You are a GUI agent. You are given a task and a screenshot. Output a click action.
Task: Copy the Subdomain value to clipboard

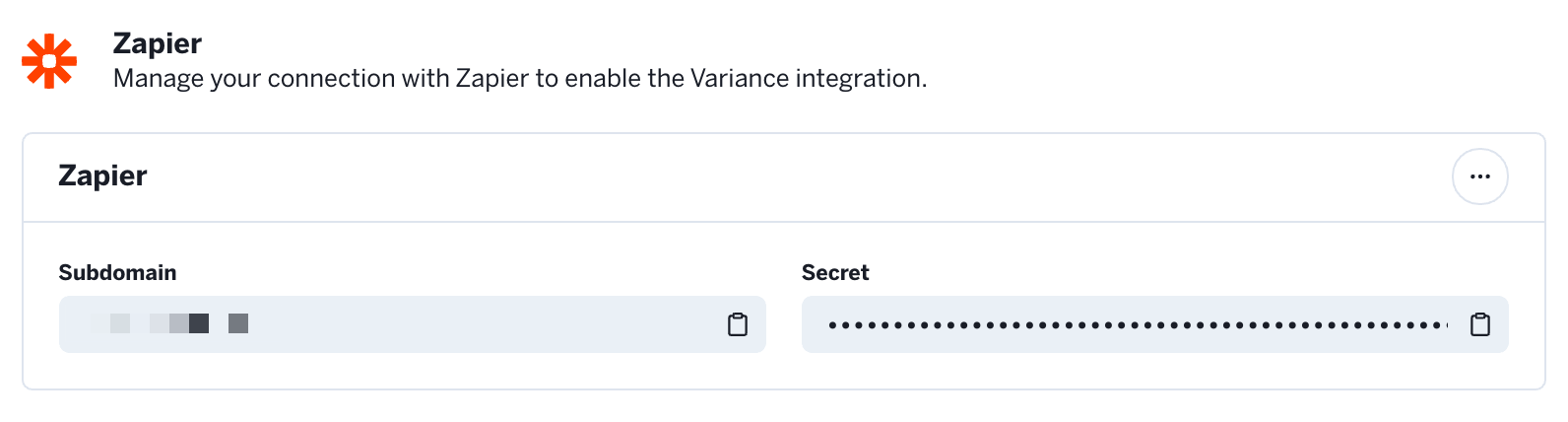[738, 324]
